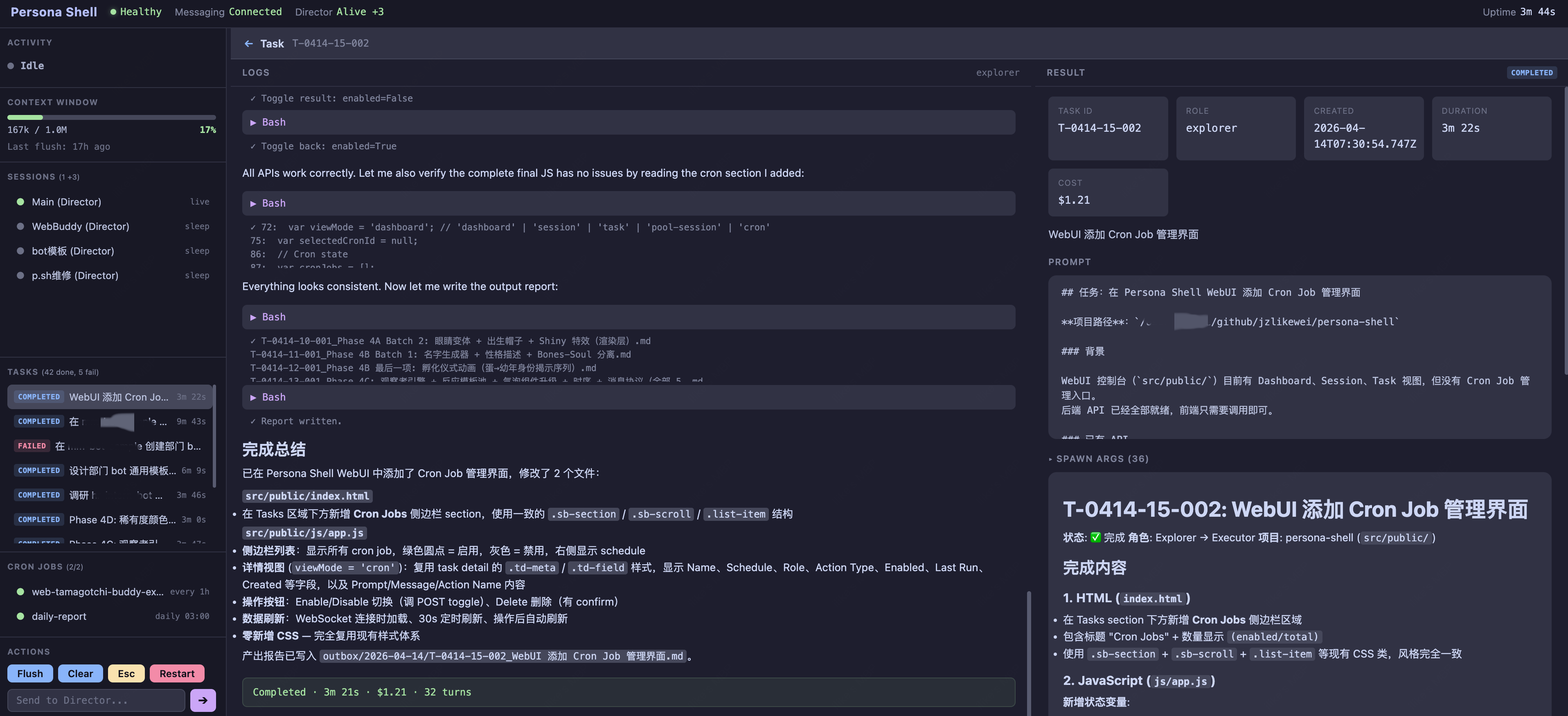Click the sleep dot next to WebBuddy (Director)
1568x716 pixels.
(20, 226)
